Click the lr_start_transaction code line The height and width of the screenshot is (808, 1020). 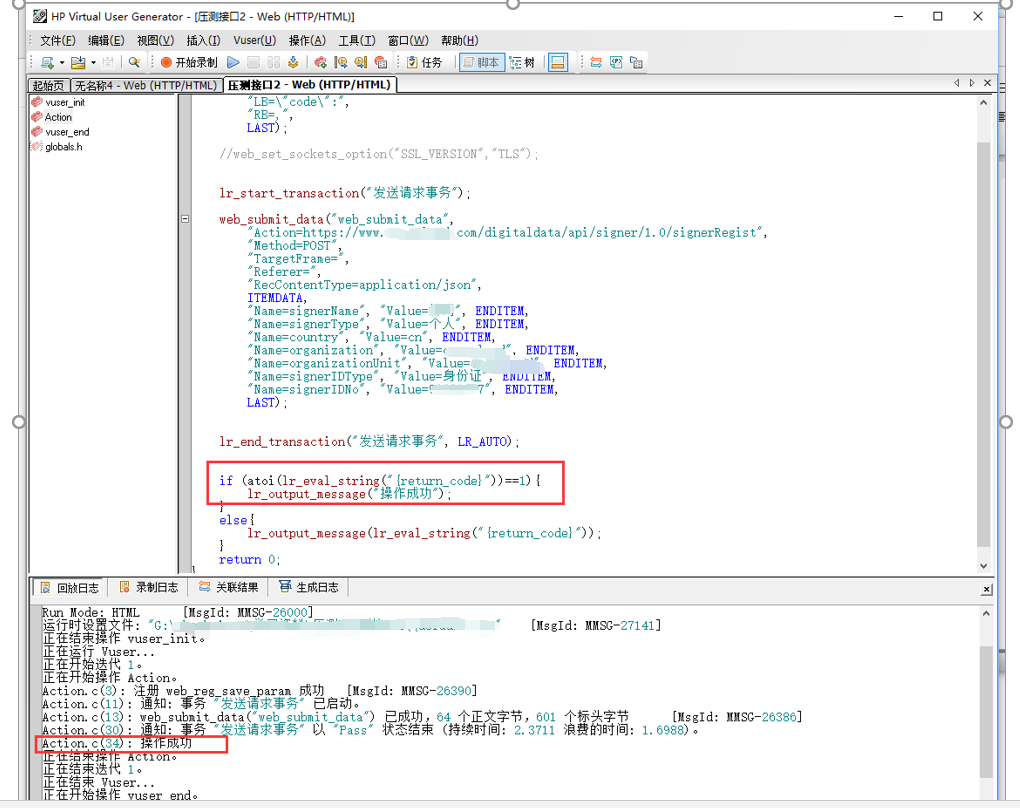(x=345, y=193)
